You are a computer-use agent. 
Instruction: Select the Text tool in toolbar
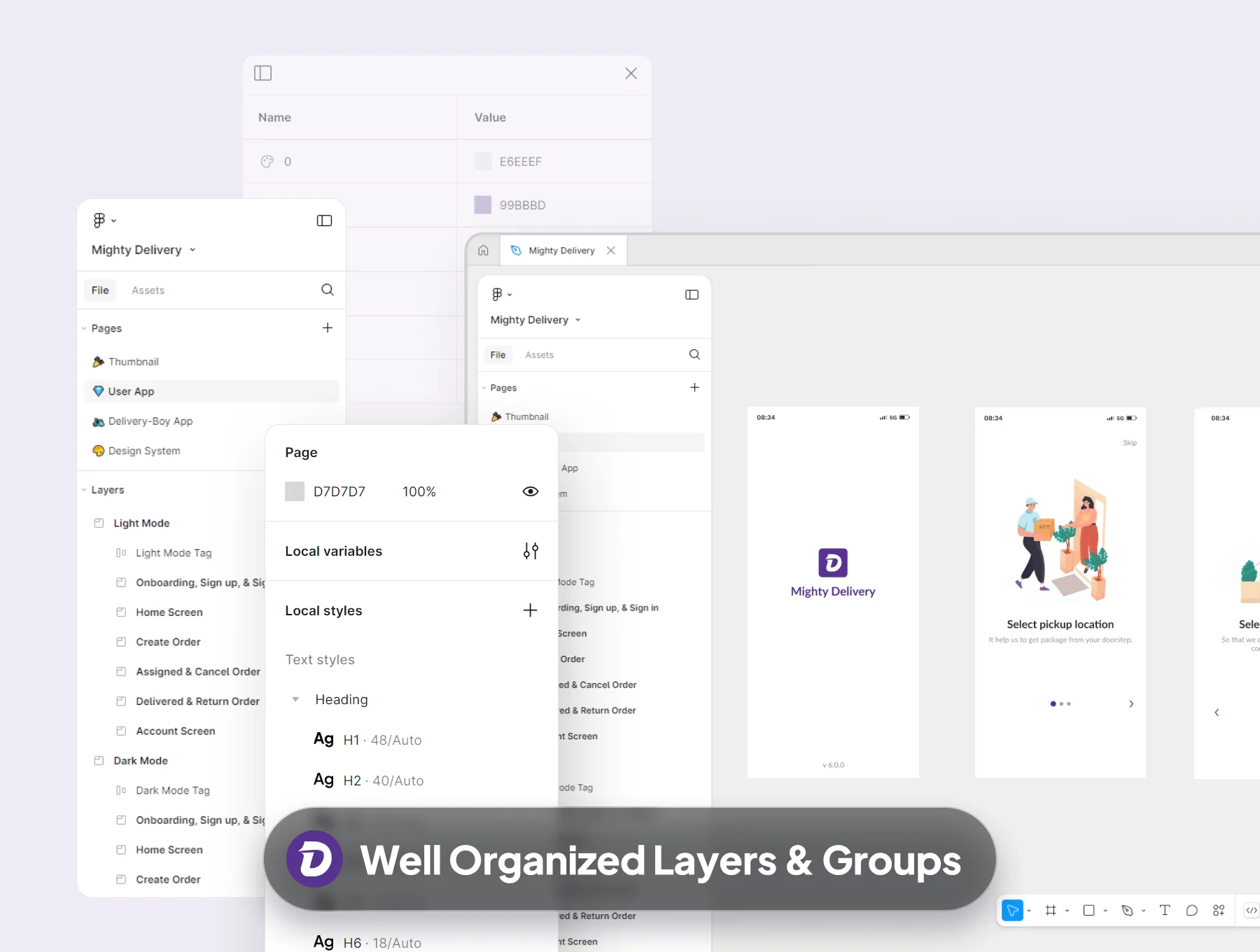coord(1165,910)
